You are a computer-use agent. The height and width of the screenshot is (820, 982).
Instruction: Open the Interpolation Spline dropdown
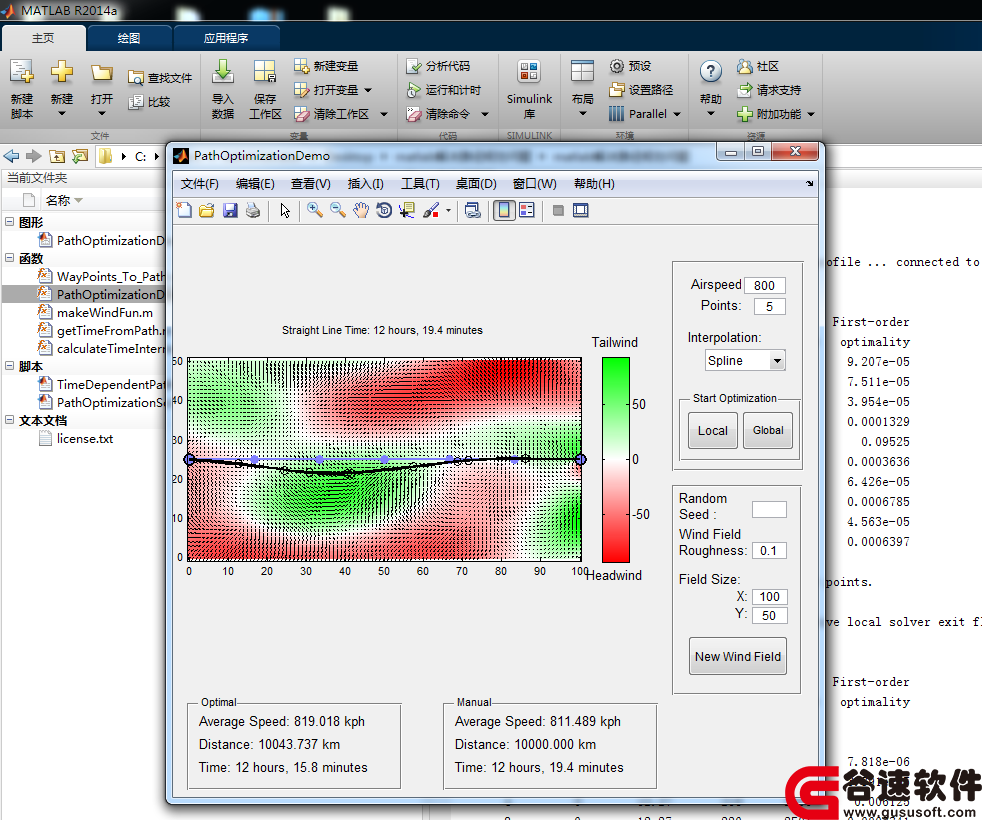pyautogui.click(x=745, y=360)
